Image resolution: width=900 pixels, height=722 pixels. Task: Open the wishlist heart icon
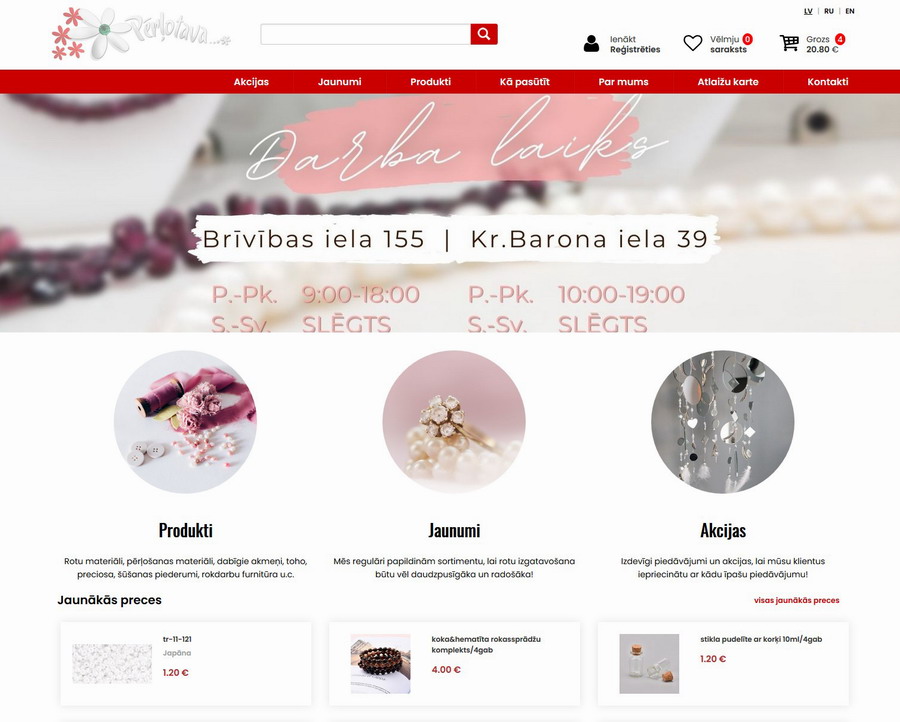693,43
